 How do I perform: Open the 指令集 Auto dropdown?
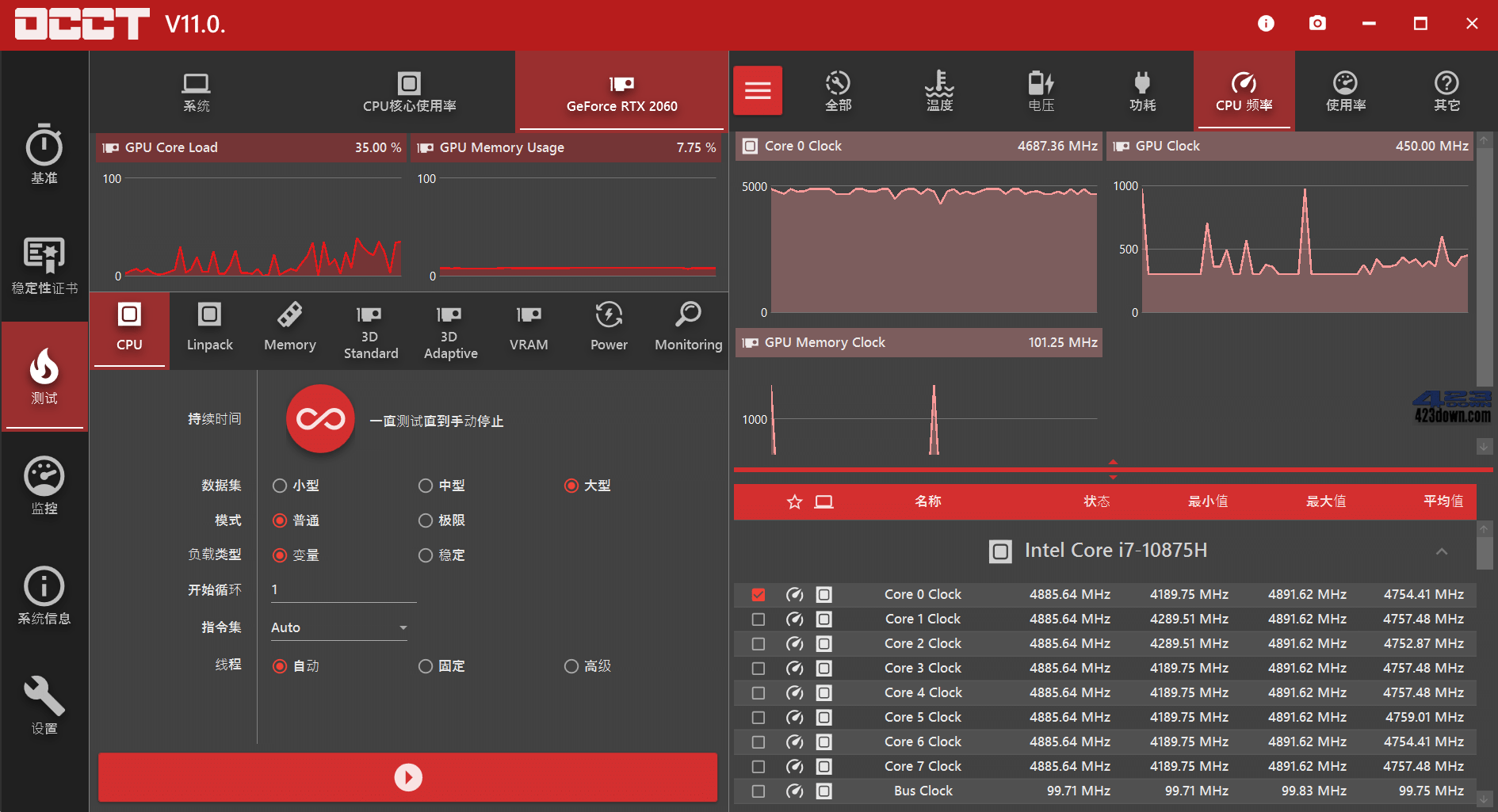tap(338, 627)
